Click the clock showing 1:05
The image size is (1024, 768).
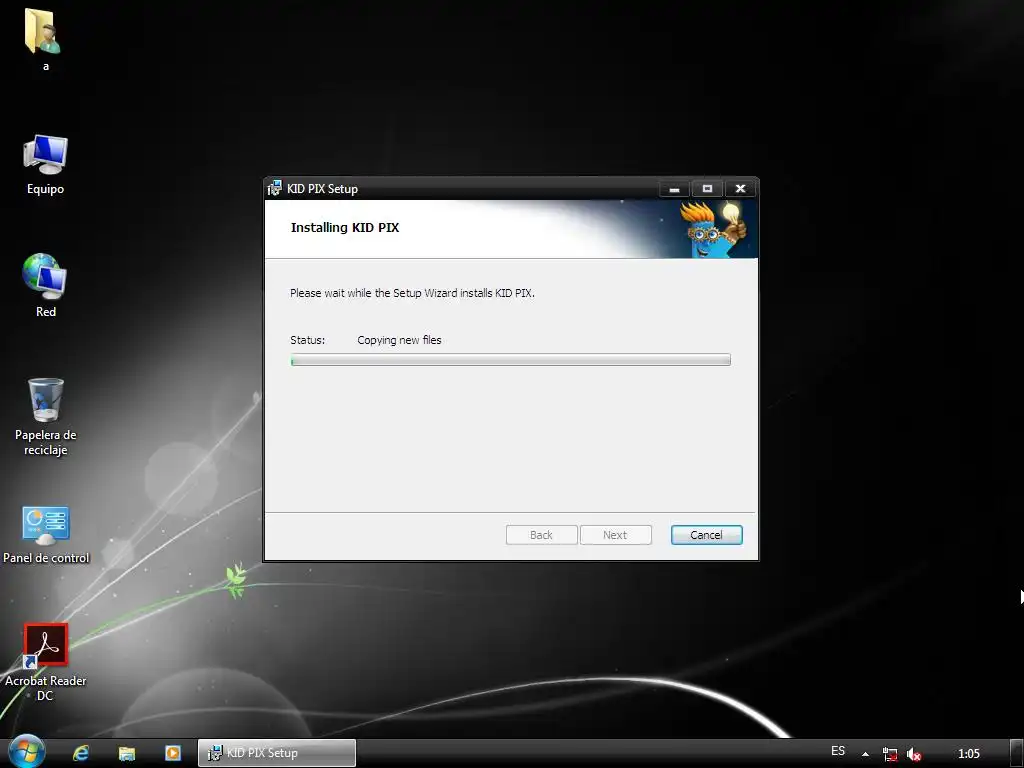click(x=968, y=754)
